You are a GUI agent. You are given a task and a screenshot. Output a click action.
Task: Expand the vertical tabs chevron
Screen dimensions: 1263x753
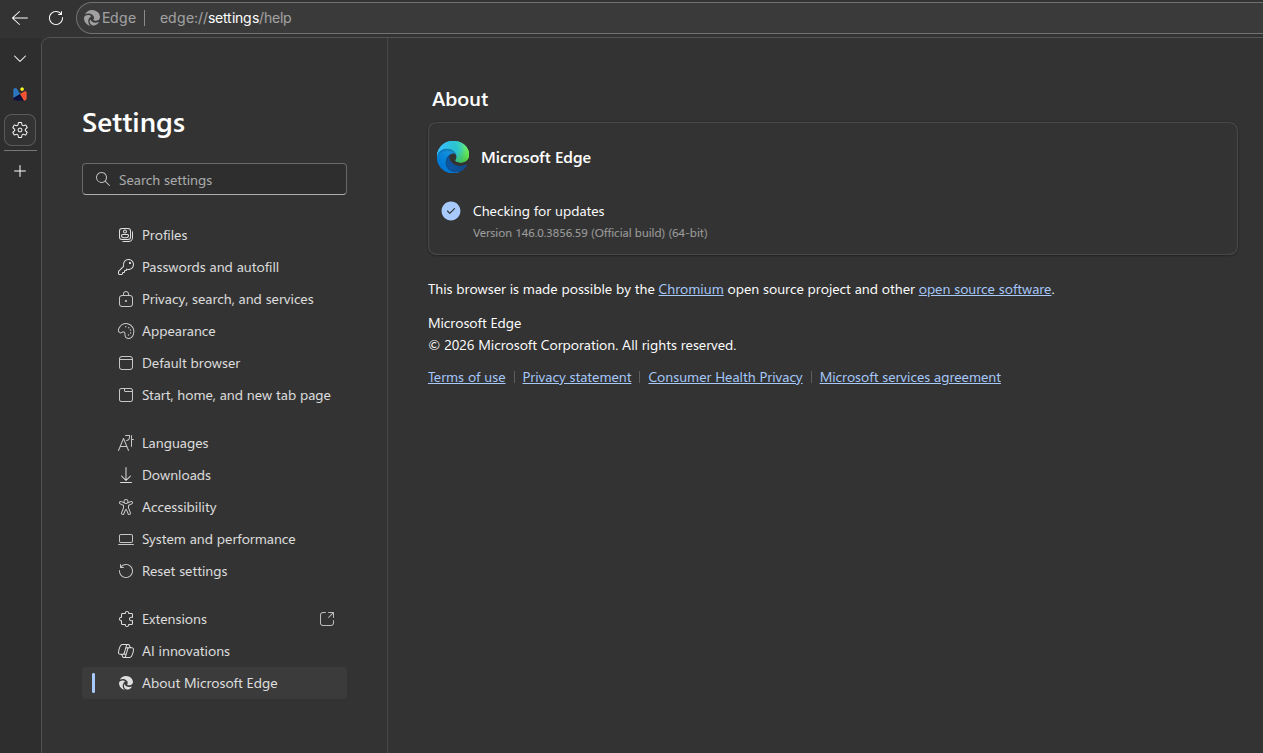(x=20, y=59)
